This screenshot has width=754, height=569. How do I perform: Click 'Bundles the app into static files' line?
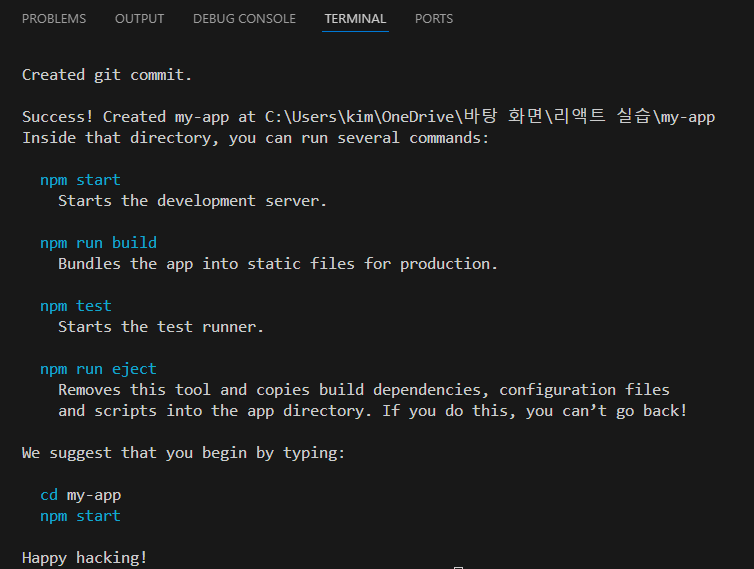click(278, 264)
